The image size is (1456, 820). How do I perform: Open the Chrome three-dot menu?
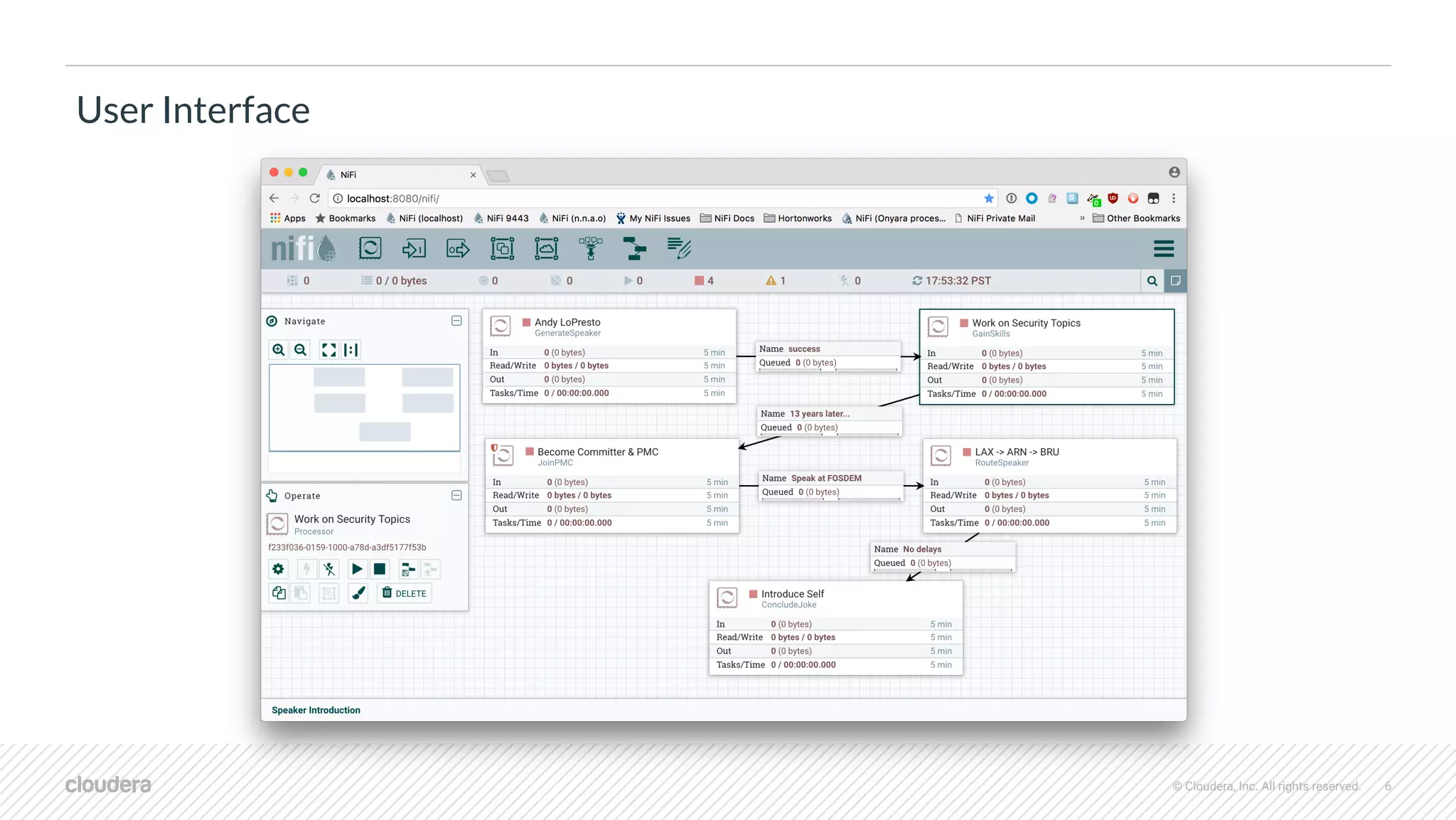coord(1174,198)
